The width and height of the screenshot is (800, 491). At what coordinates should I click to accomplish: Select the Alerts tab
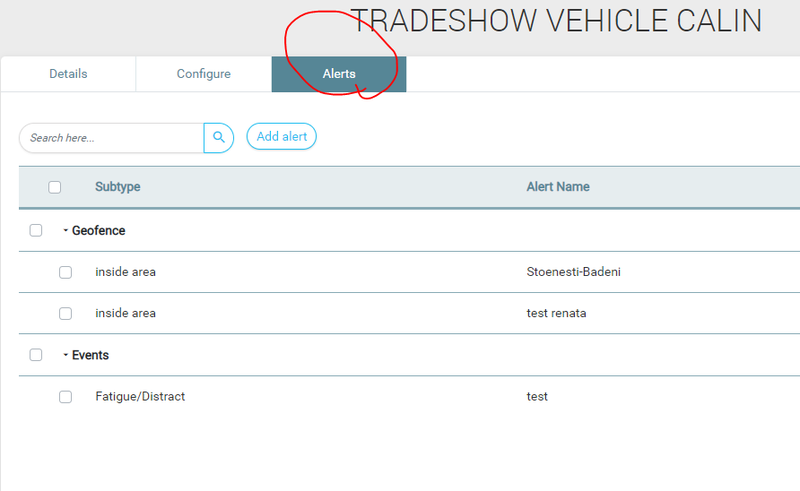pos(339,74)
